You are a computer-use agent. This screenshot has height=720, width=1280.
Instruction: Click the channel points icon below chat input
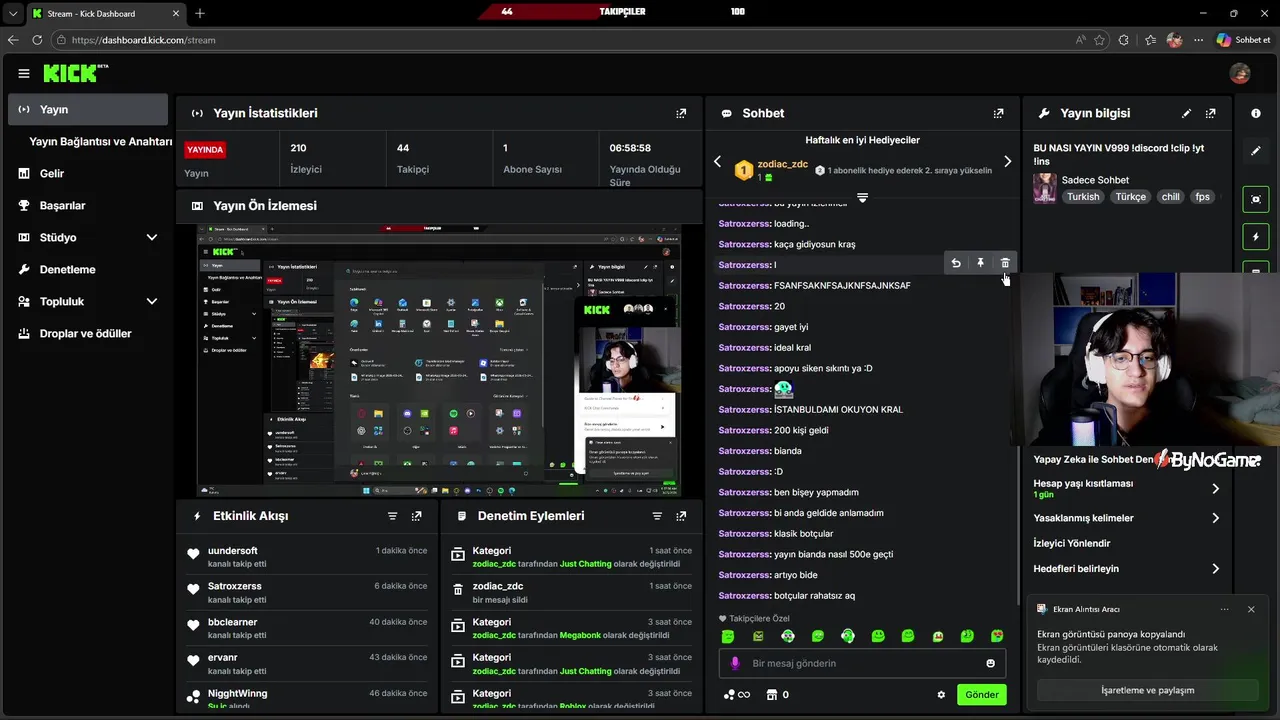736,695
